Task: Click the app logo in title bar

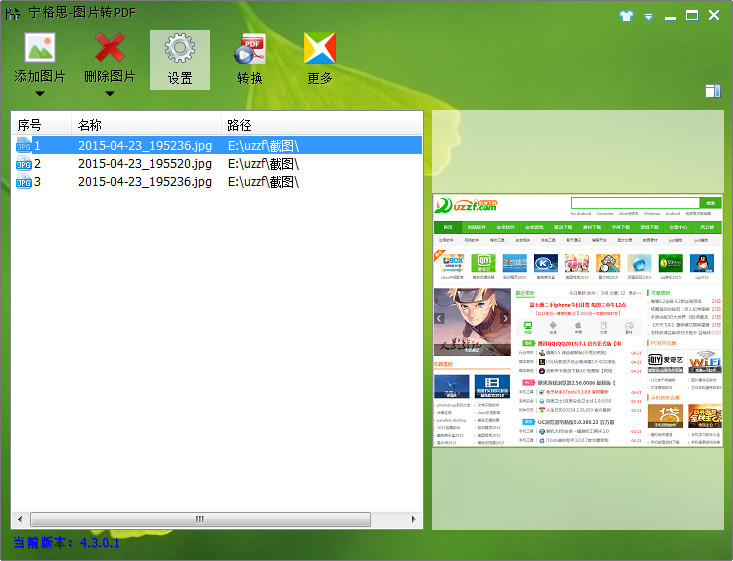Action: coord(14,15)
